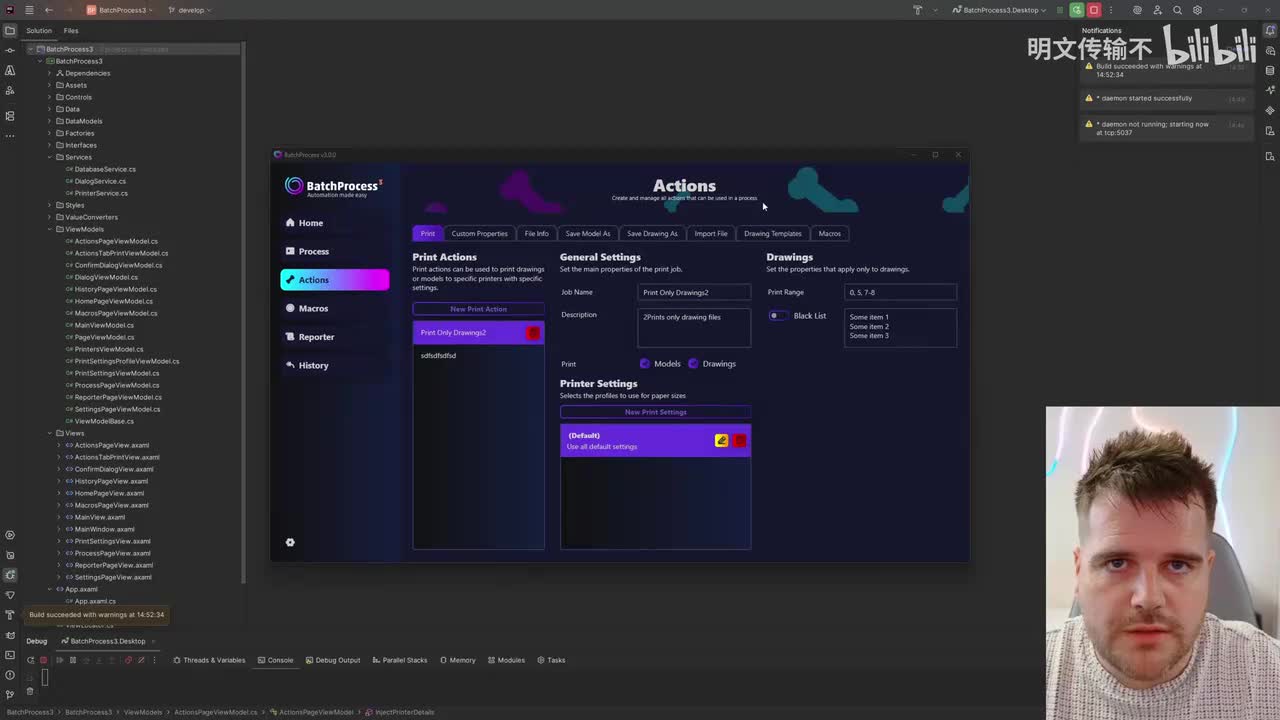Switch to the Debug Output tab
Screen dimensions: 1280x720
pos(333,660)
